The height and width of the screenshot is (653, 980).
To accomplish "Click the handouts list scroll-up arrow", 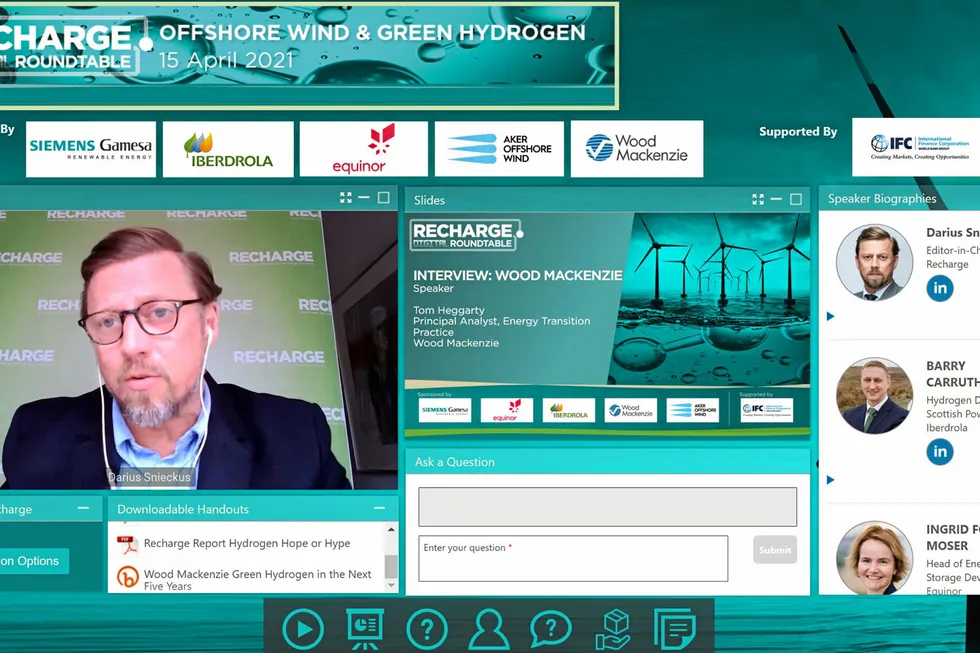I will pos(391,530).
